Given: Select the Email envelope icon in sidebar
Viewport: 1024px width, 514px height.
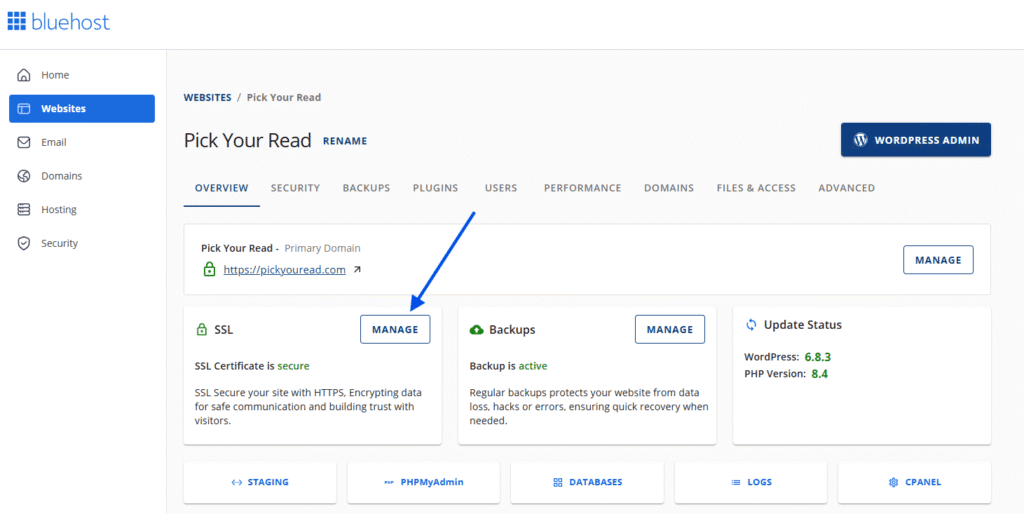Looking at the screenshot, I should [24, 142].
